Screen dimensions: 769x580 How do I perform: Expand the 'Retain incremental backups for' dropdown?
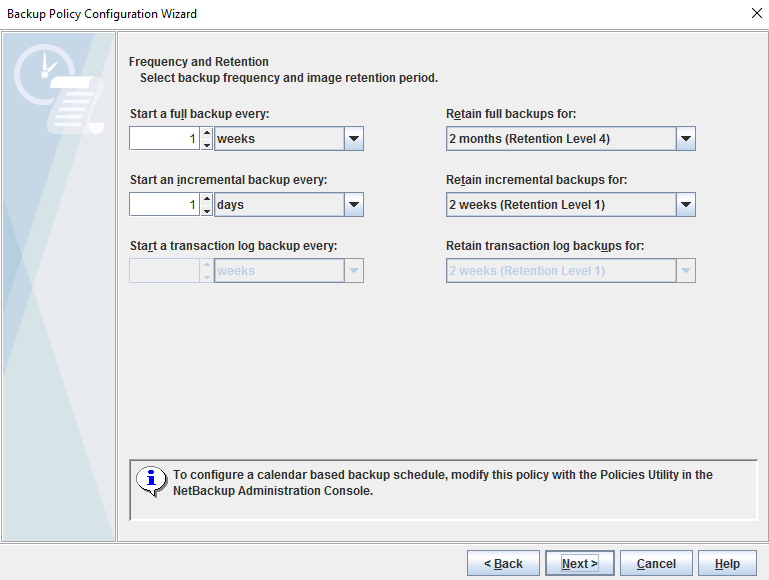tap(685, 205)
